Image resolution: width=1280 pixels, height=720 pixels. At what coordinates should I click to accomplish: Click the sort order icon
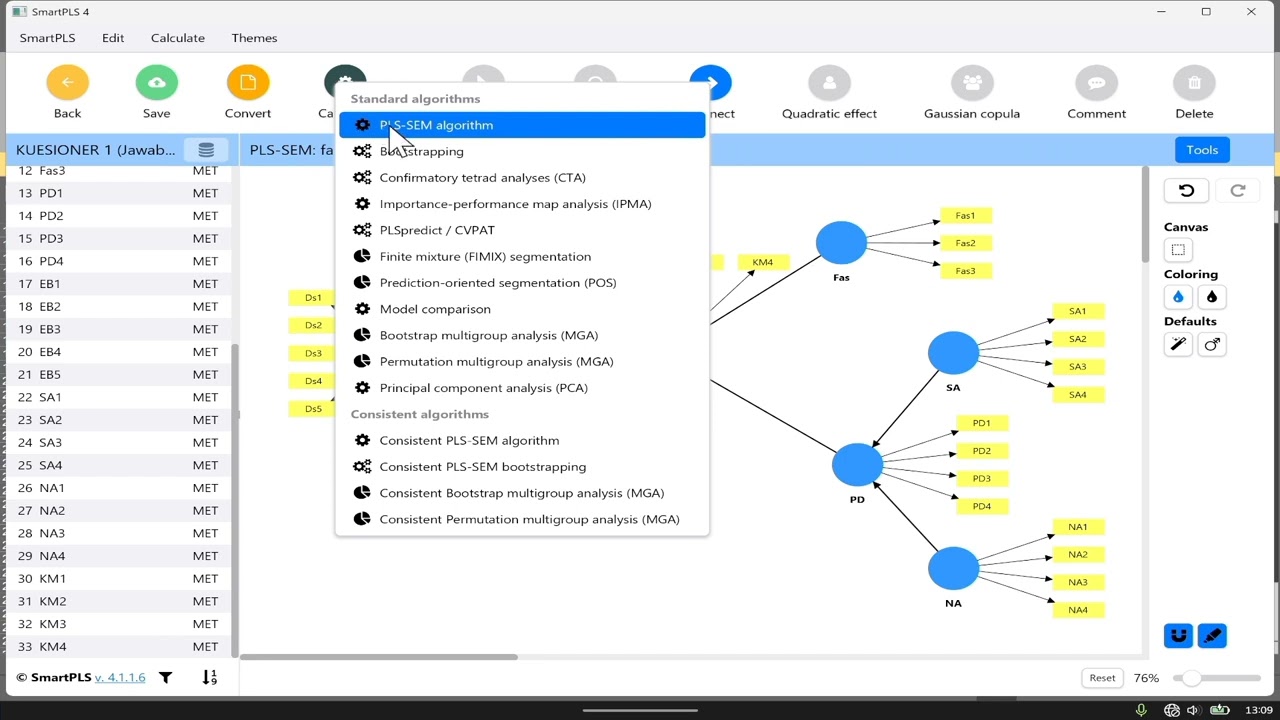point(209,678)
